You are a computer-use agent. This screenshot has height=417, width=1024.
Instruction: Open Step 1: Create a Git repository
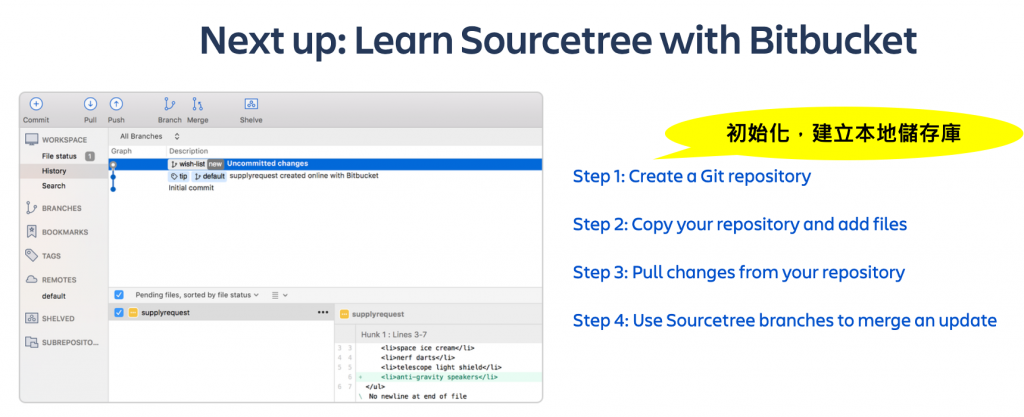tap(692, 176)
